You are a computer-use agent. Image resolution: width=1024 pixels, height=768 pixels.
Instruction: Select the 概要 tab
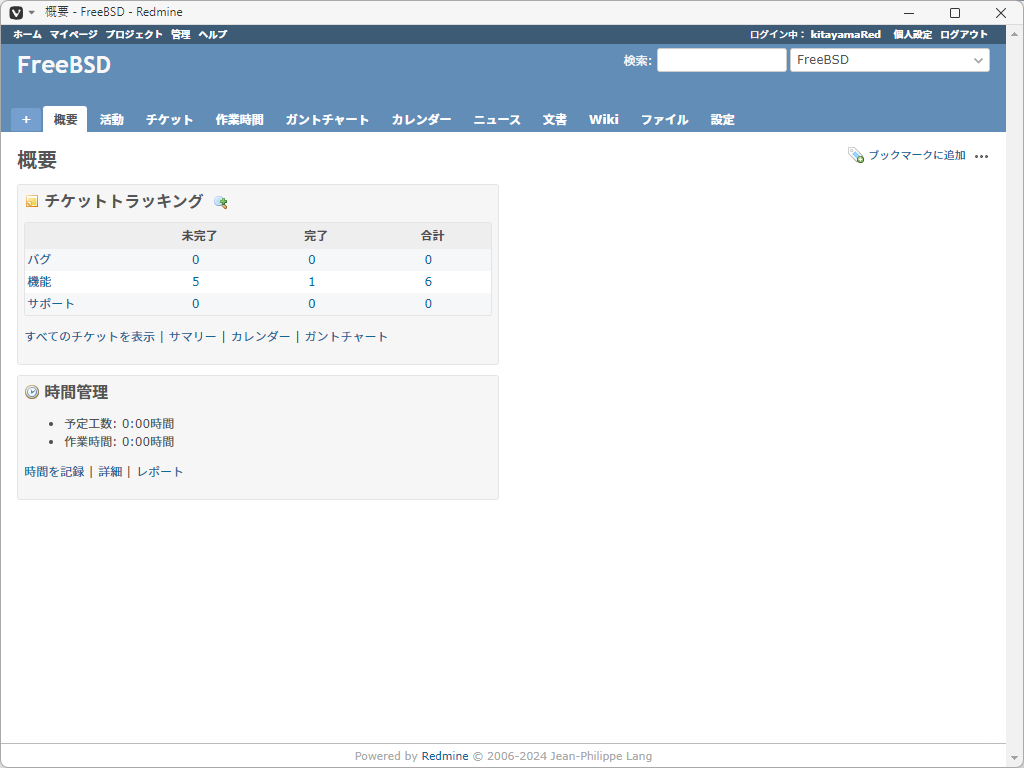pyautogui.click(x=65, y=120)
